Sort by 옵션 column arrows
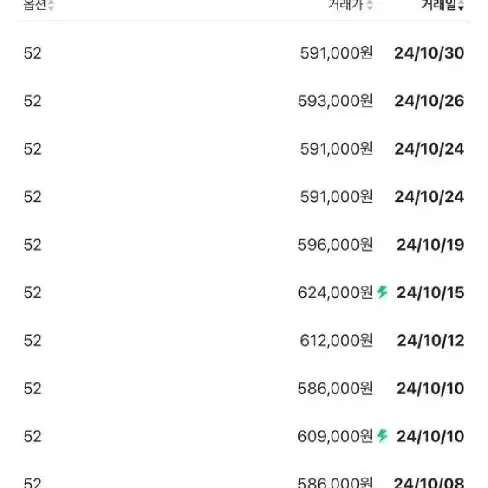 [x=51, y=5]
